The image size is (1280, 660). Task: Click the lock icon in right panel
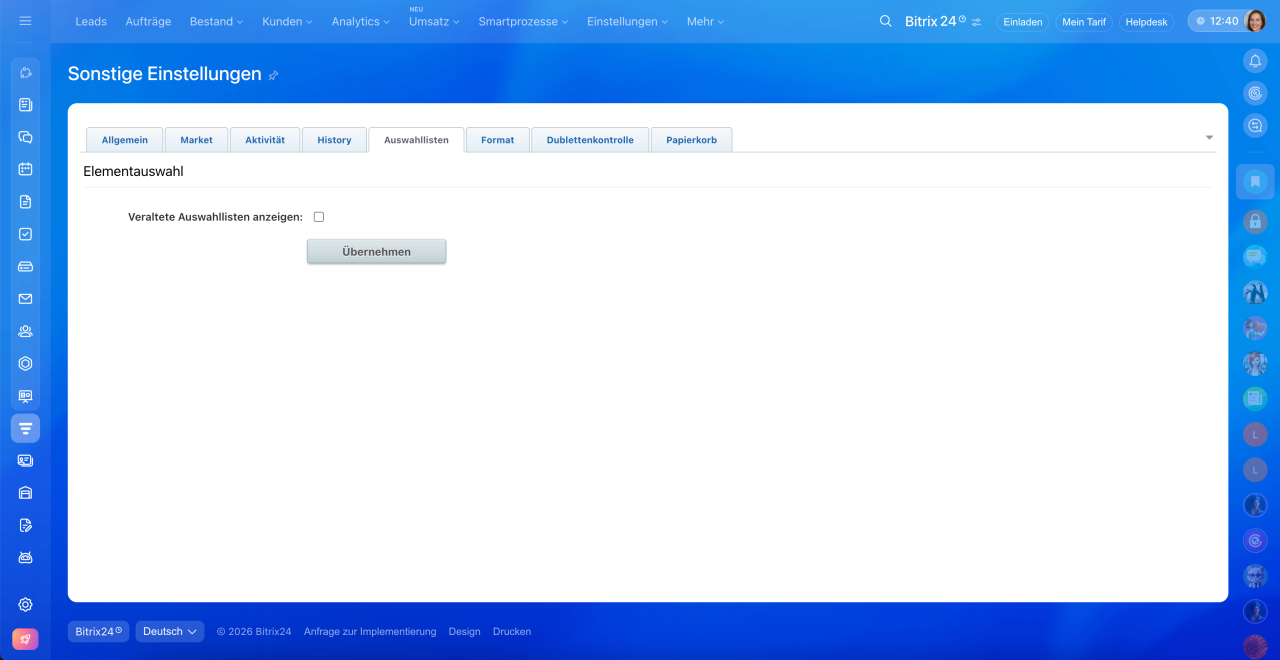1255,221
